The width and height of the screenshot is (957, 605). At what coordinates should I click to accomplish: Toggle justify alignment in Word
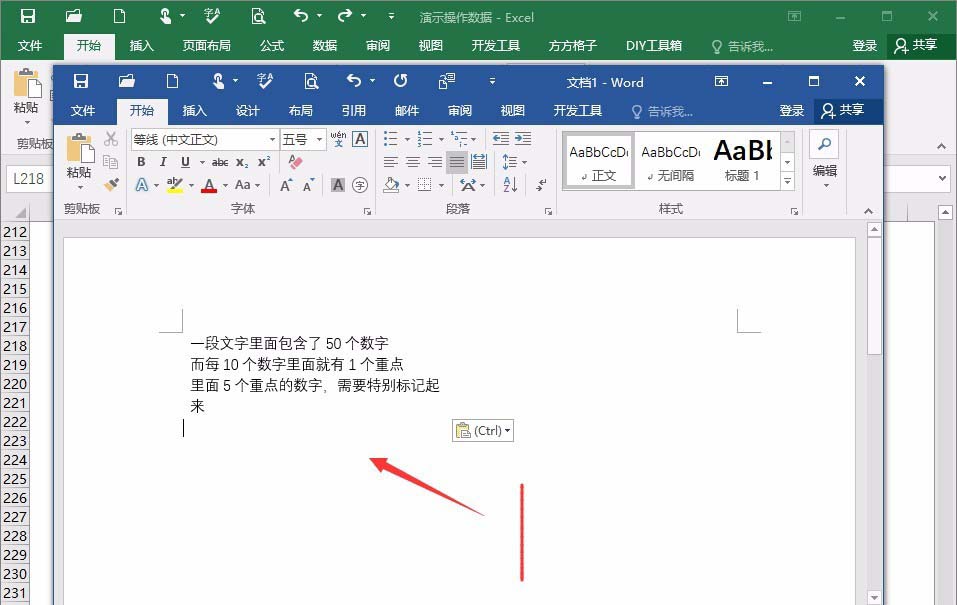coord(457,162)
